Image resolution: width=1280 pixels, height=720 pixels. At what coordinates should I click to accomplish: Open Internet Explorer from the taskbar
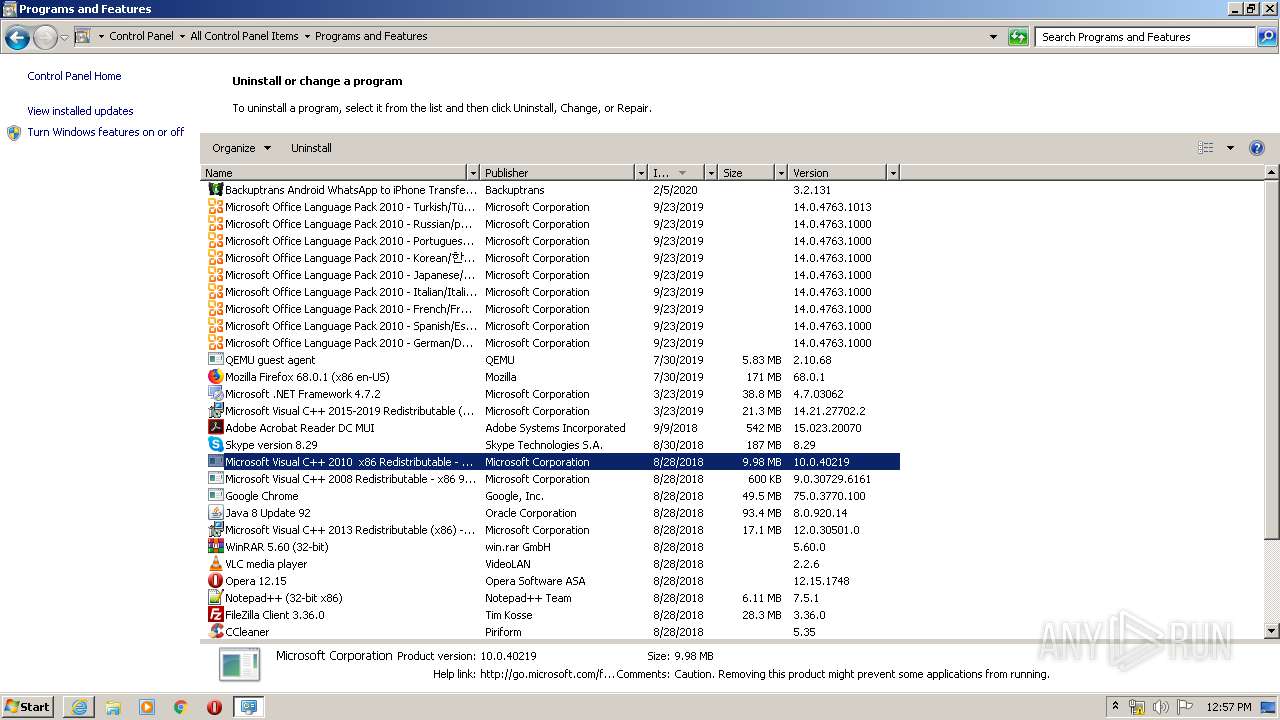coord(79,707)
